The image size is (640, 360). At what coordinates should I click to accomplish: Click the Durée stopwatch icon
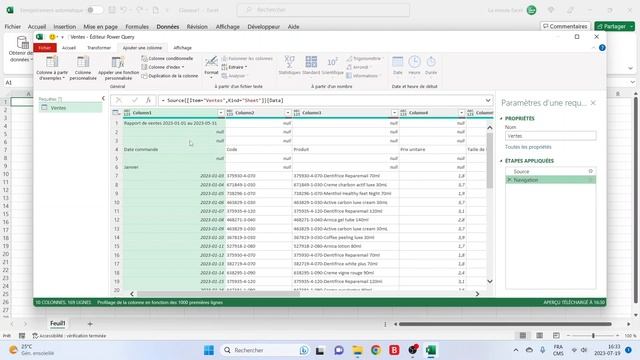point(431,62)
